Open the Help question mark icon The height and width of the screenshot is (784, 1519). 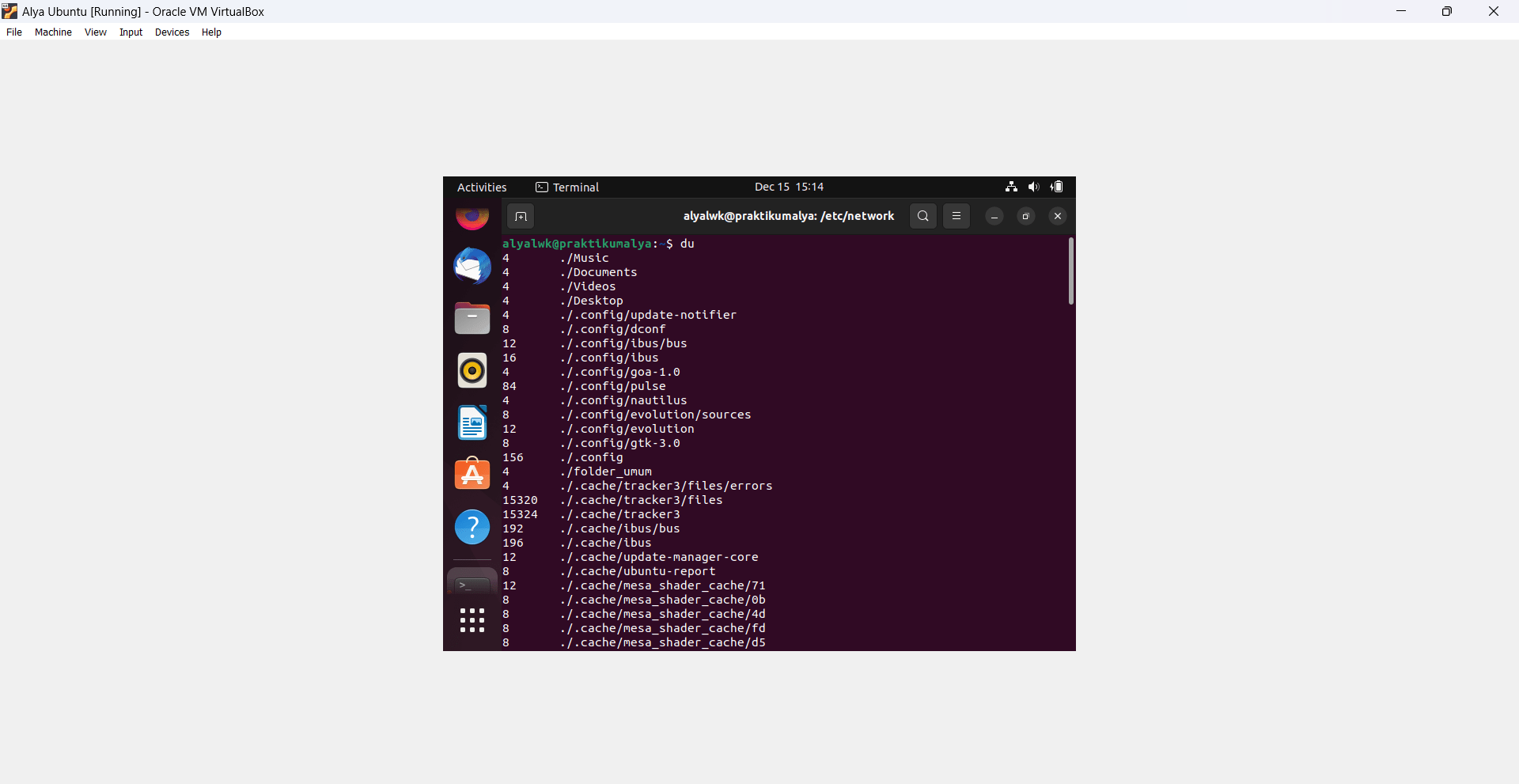(472, 527)
